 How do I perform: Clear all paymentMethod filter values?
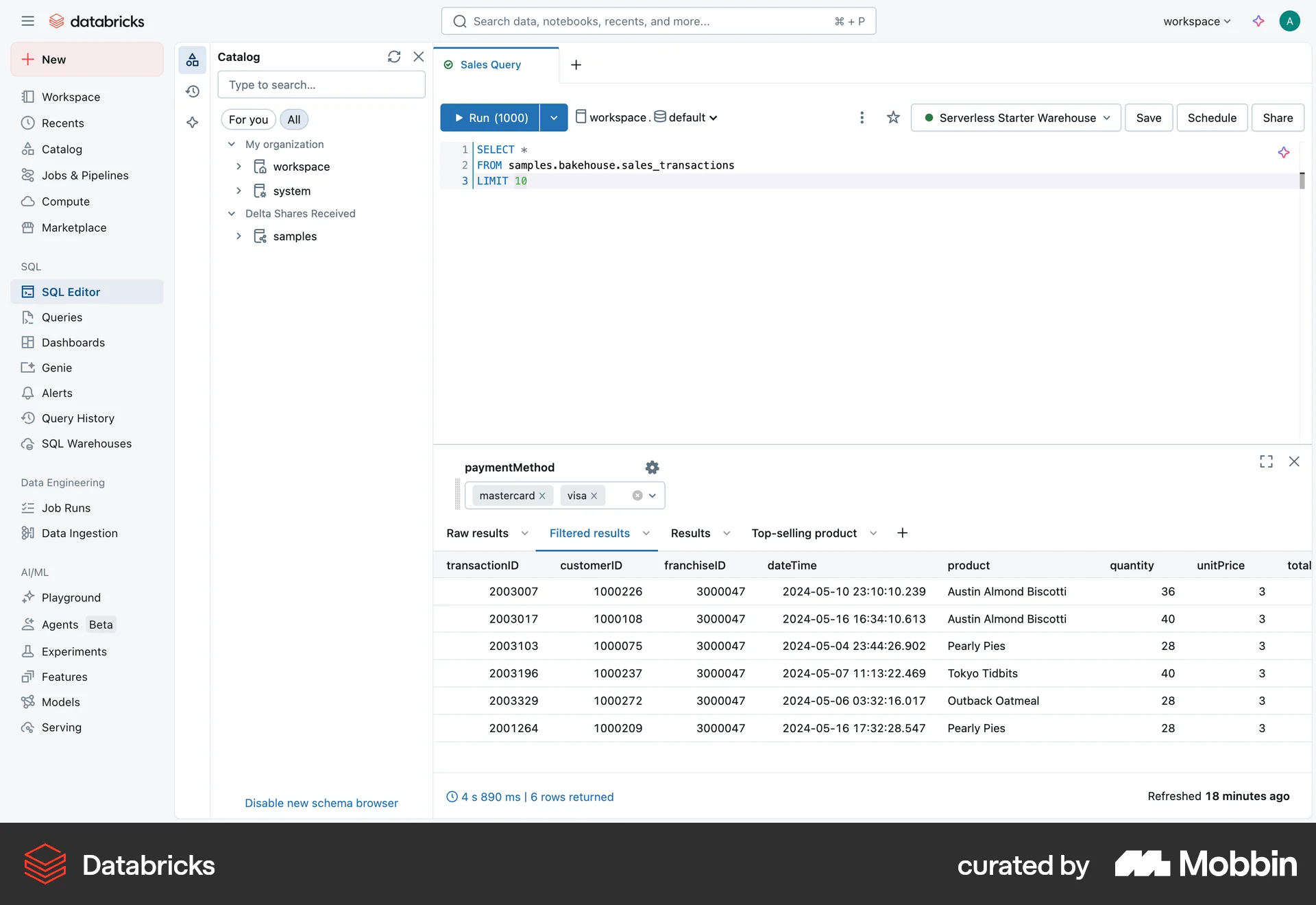637,496
